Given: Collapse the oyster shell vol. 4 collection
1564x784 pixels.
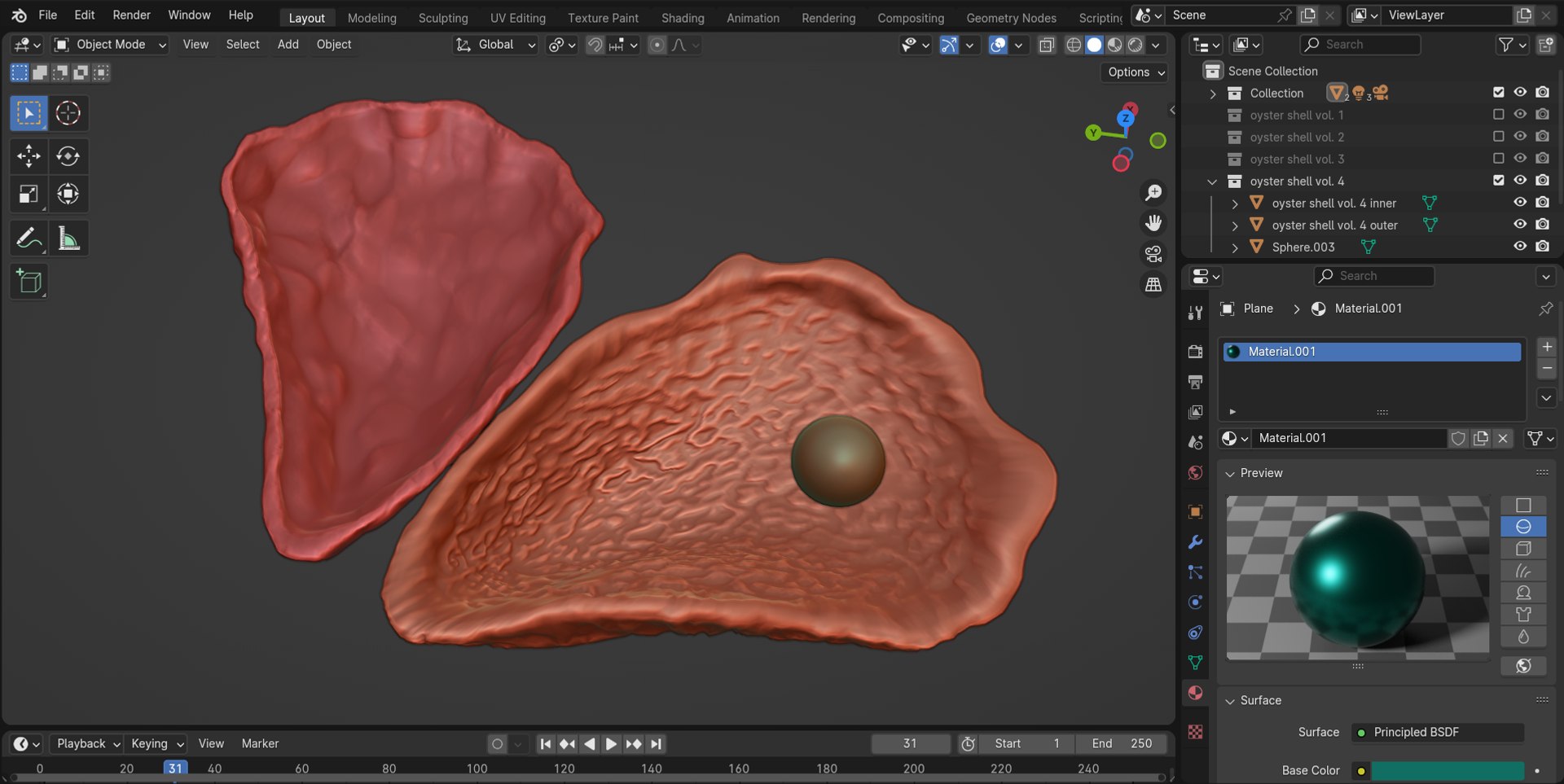Looking at the screenshot, I should (x=1212, y=181).
